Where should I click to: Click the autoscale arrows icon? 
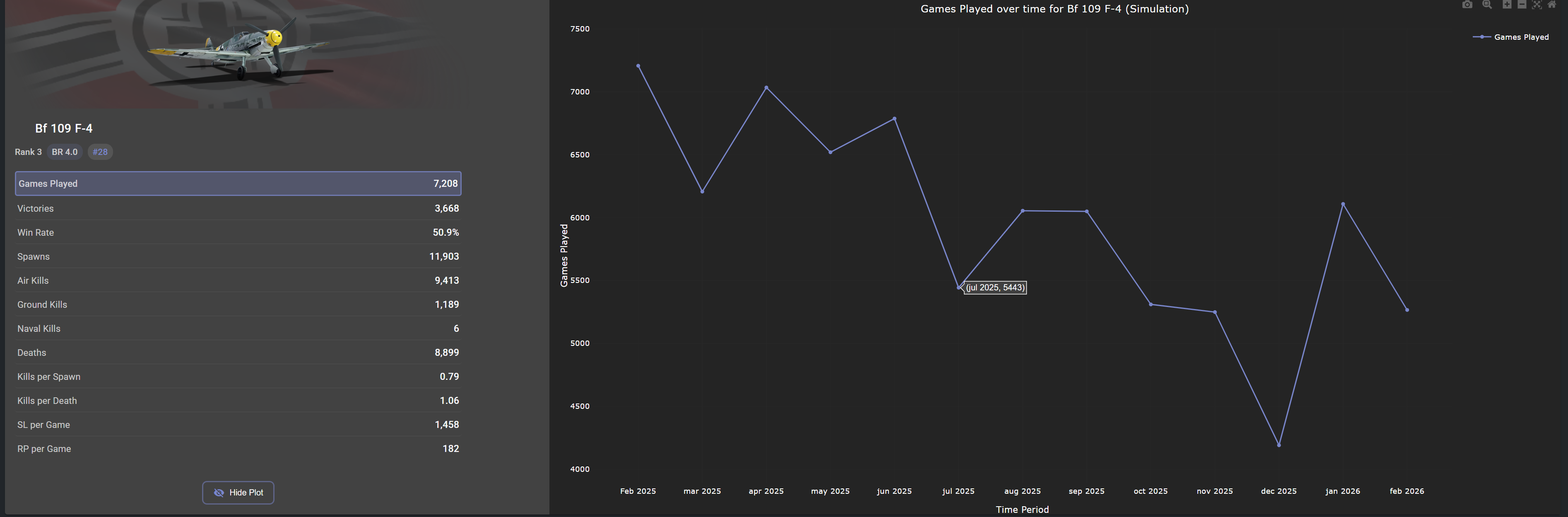click(x=1537, y=5)
